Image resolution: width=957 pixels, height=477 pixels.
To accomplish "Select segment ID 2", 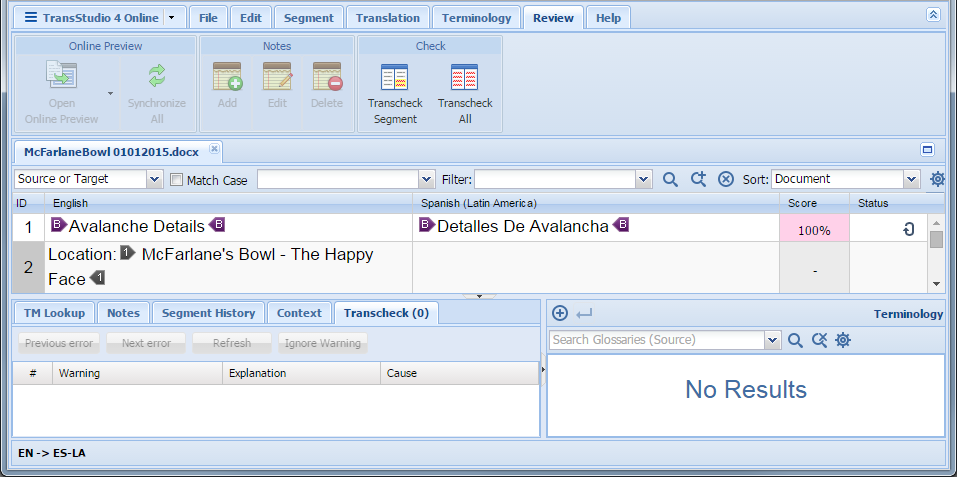I will (28, 267).
